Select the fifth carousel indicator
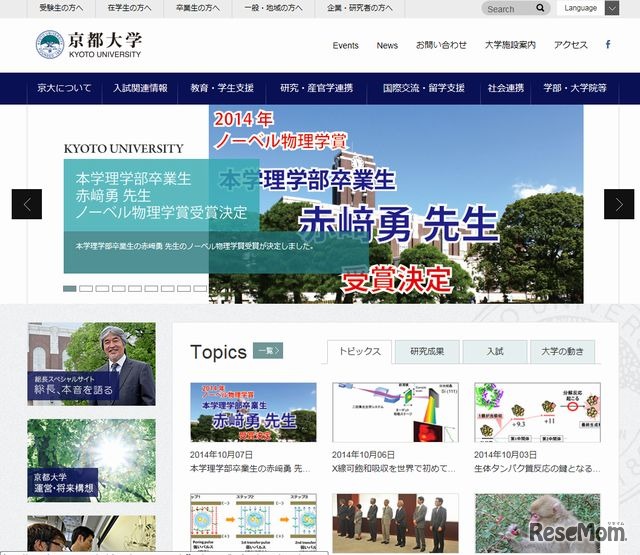The image size is (640, 555). click(135, 289)
